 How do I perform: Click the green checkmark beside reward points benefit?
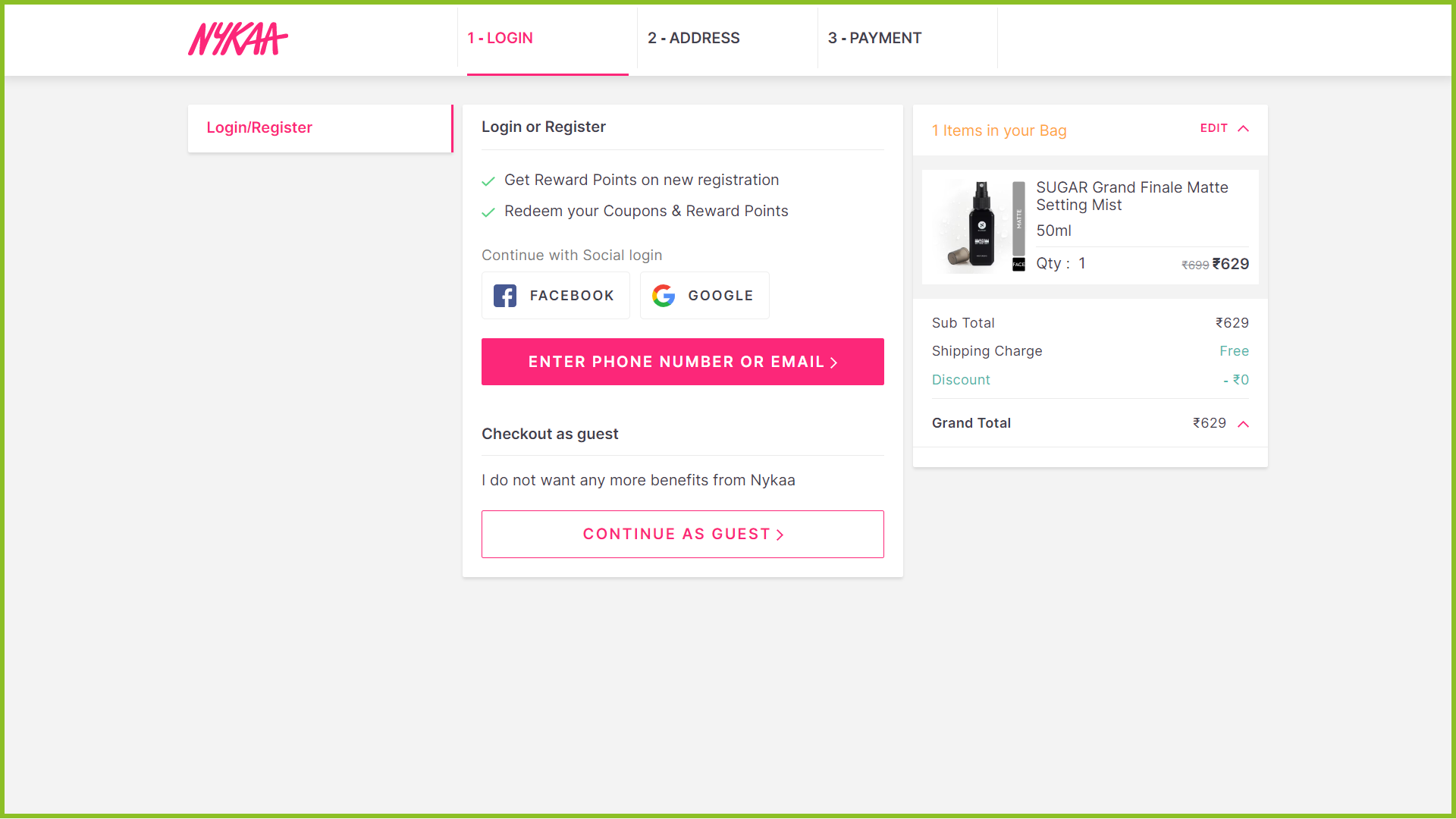click(x=488, y=181)
